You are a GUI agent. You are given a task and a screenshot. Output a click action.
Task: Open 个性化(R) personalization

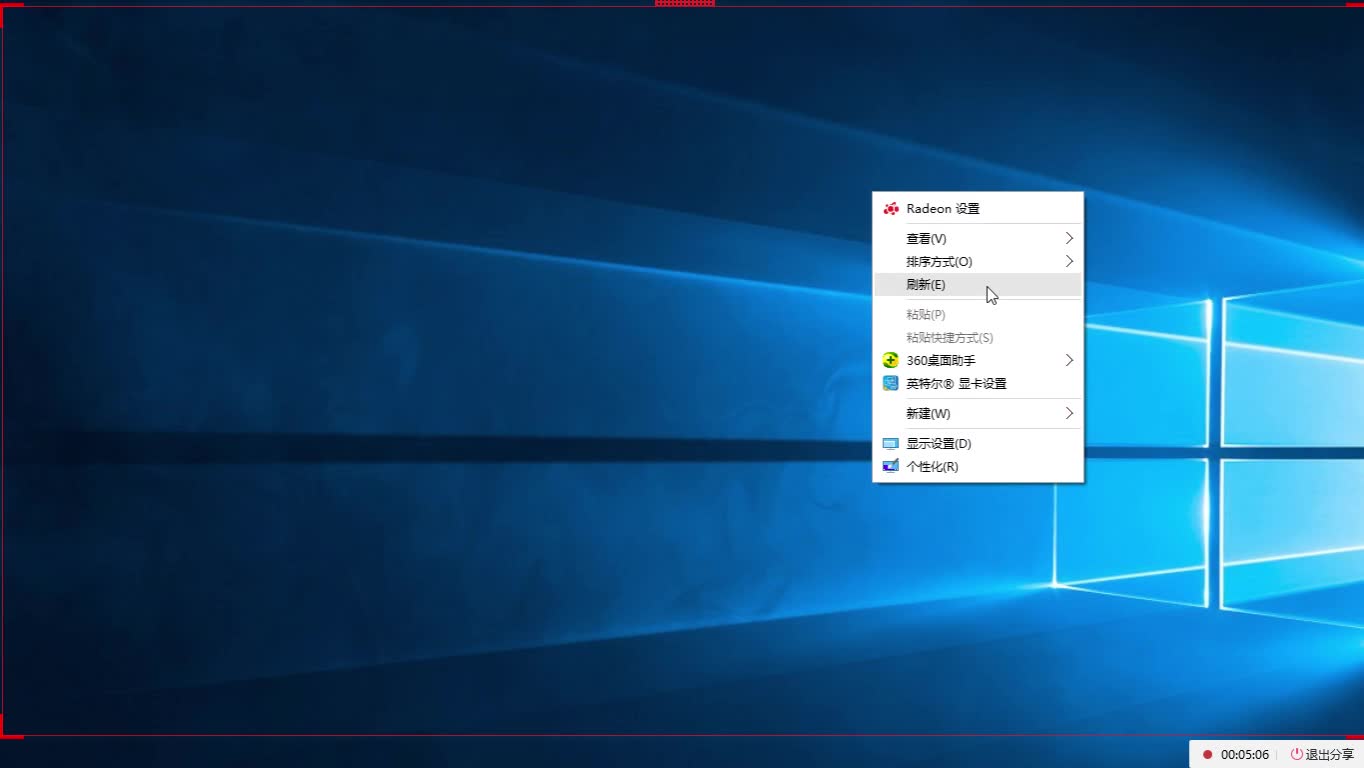point(977,467)
